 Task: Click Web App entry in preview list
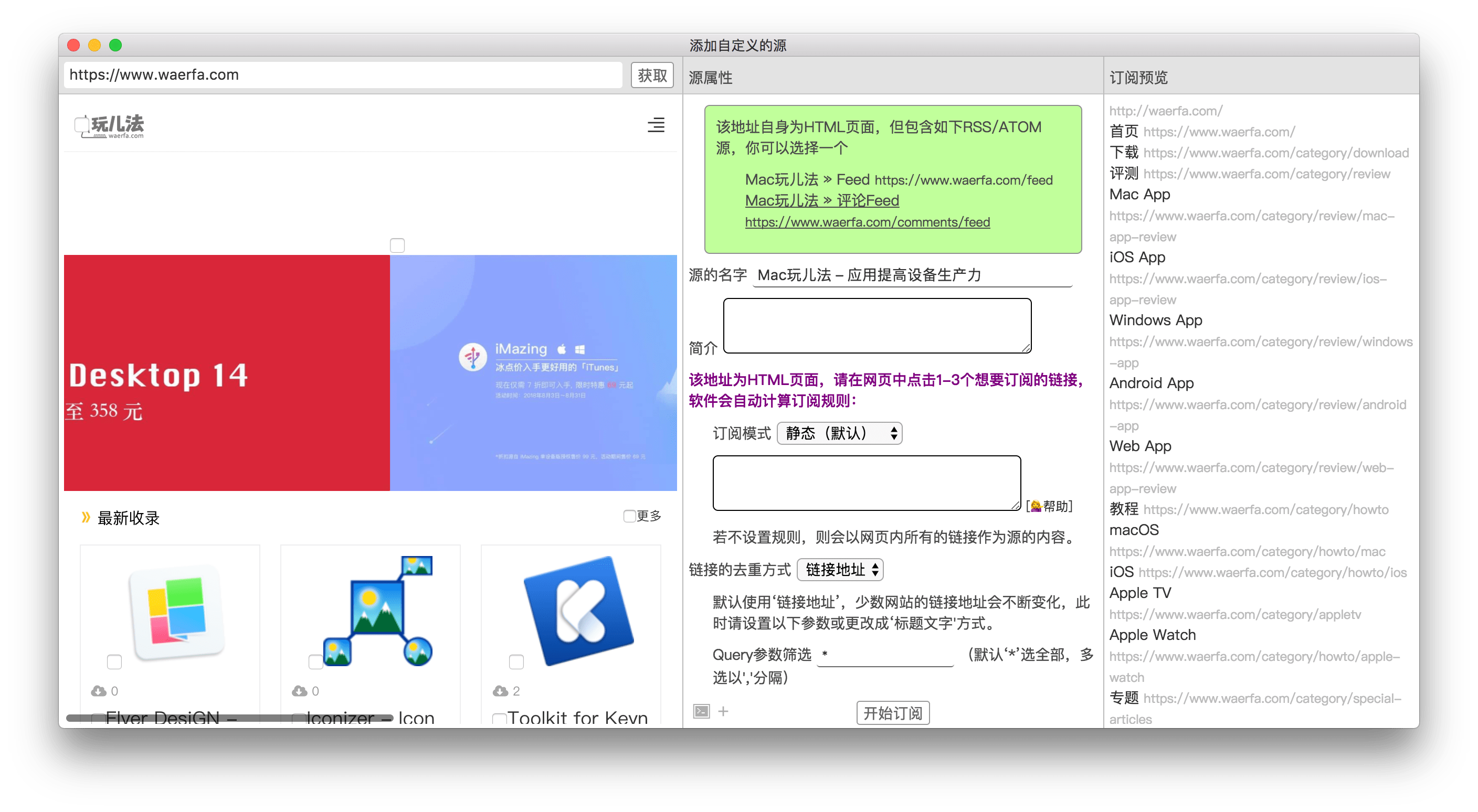(x=1140, y=446)
